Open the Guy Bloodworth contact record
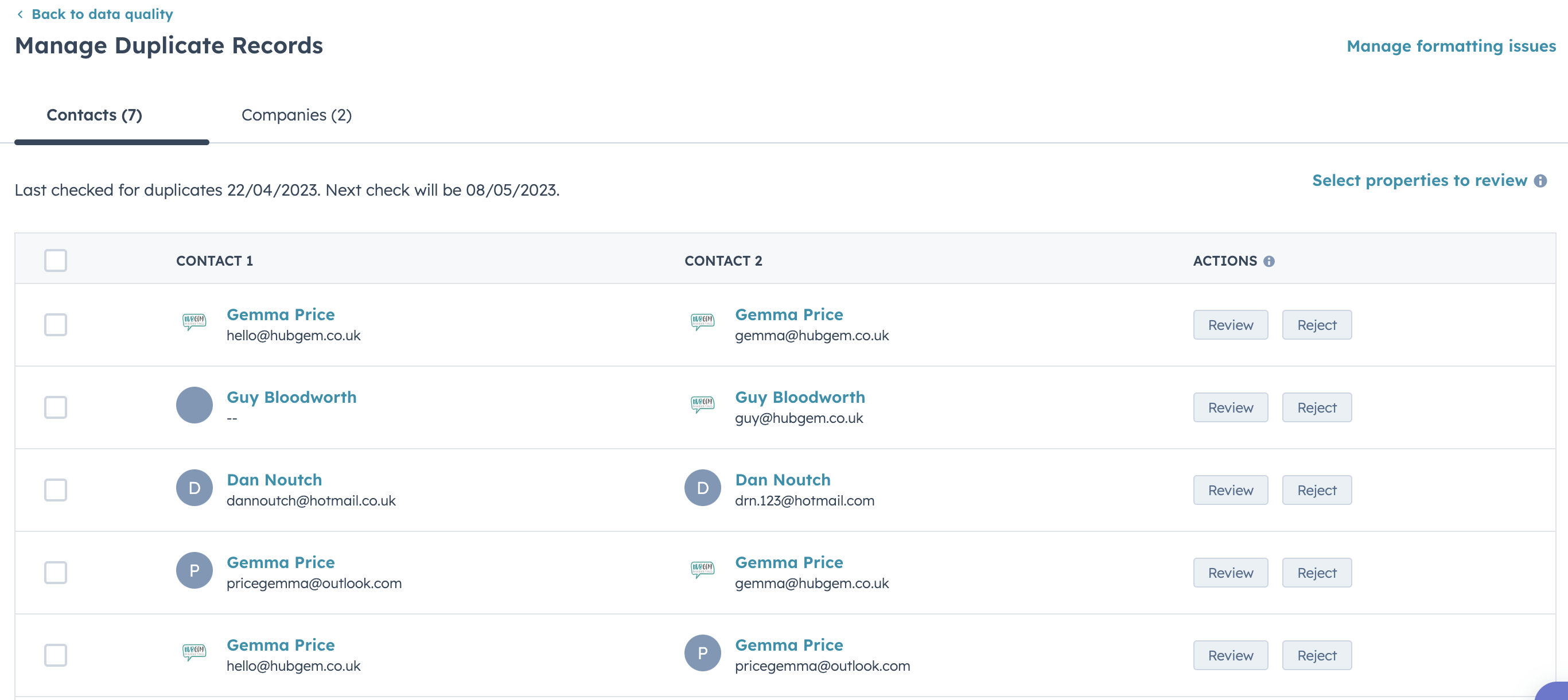Screen dimensions: 1568x700 click(291, 398)
